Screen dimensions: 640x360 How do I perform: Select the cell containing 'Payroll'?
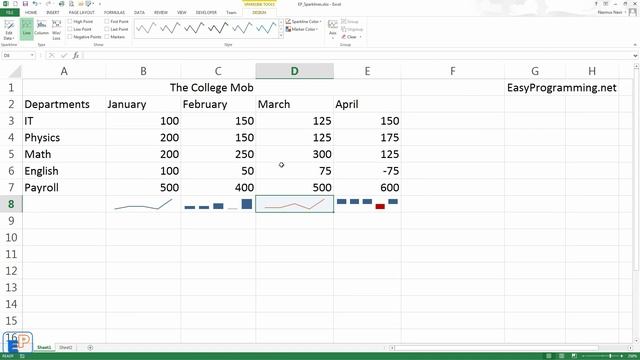tap(64, 187)
